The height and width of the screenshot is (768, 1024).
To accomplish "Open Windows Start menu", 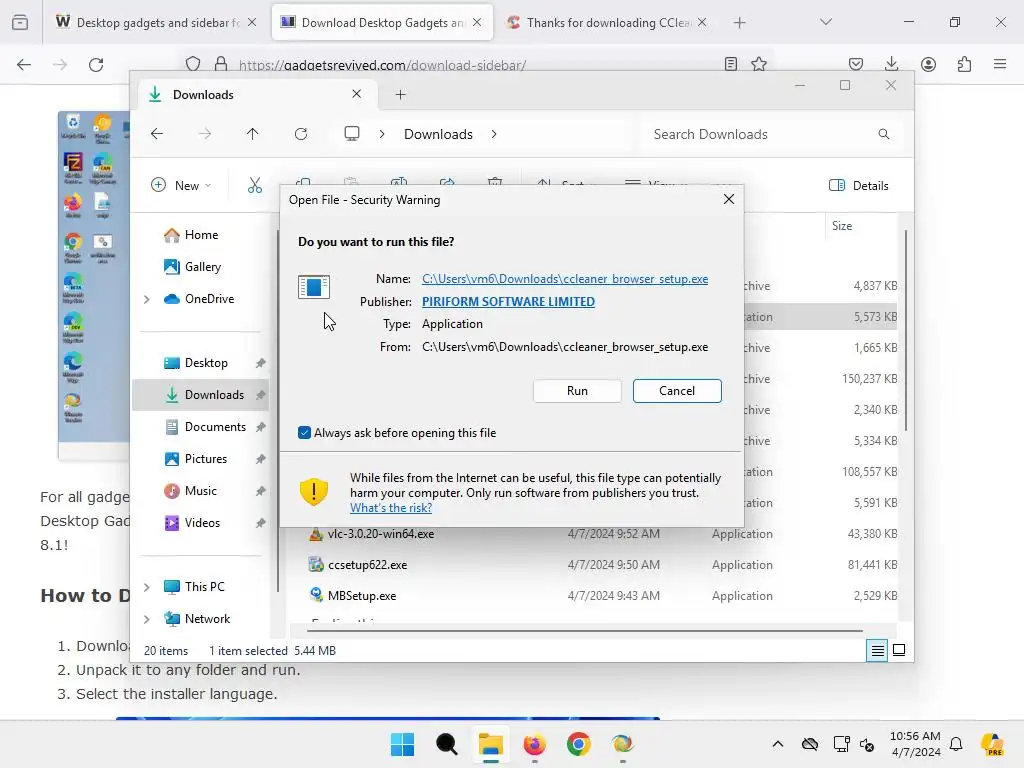I will [402, 744].
